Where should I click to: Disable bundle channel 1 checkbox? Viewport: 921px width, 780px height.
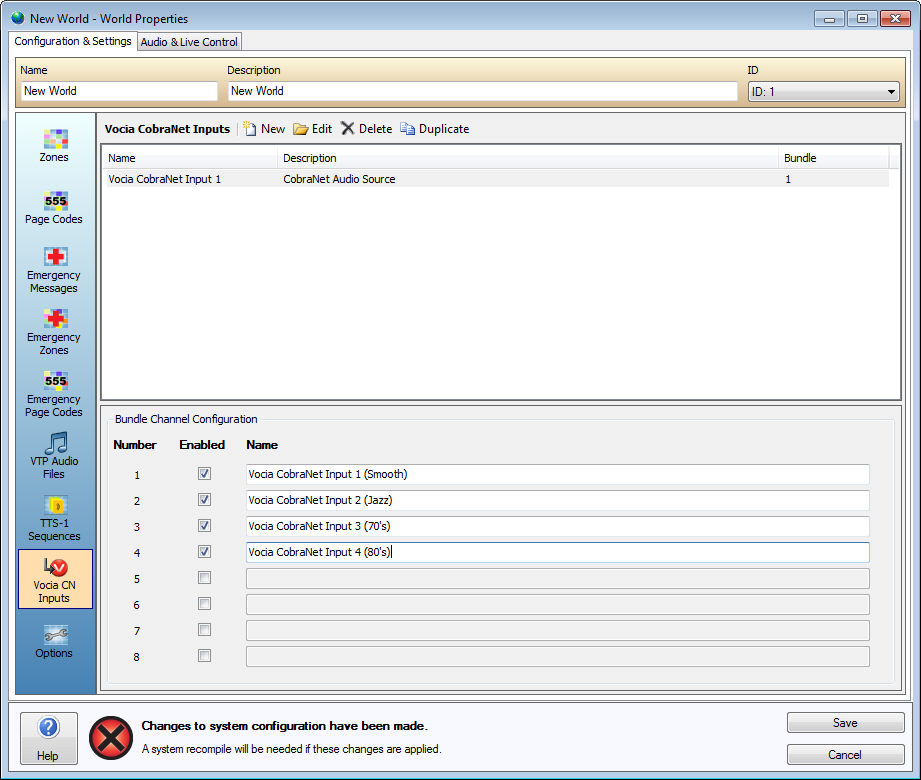204,474
